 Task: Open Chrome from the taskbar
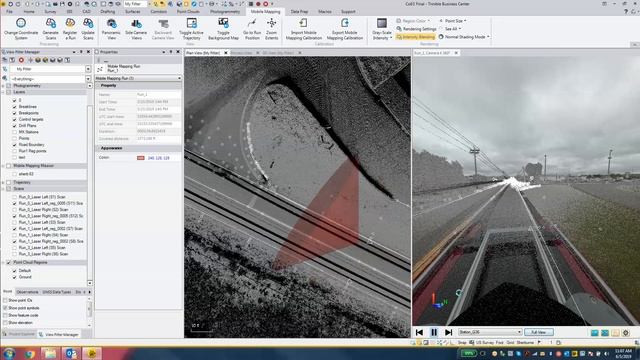point(29,353)
